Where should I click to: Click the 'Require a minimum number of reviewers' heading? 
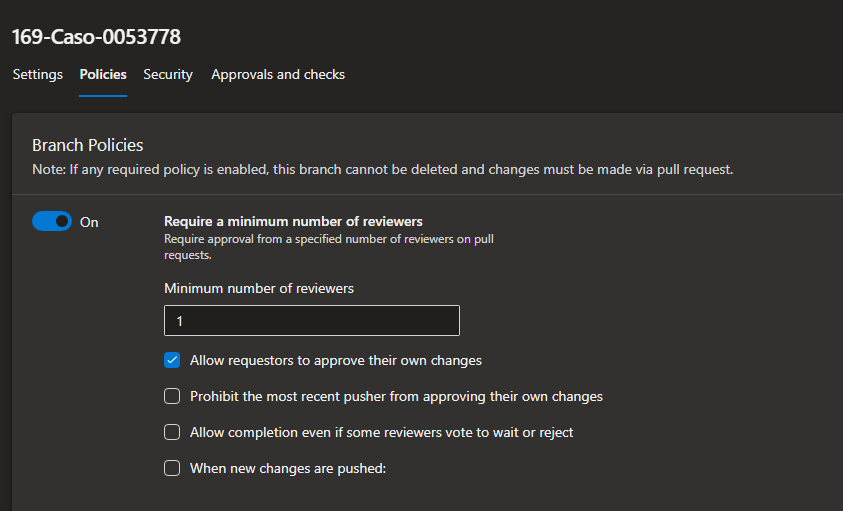coord(293,221)
